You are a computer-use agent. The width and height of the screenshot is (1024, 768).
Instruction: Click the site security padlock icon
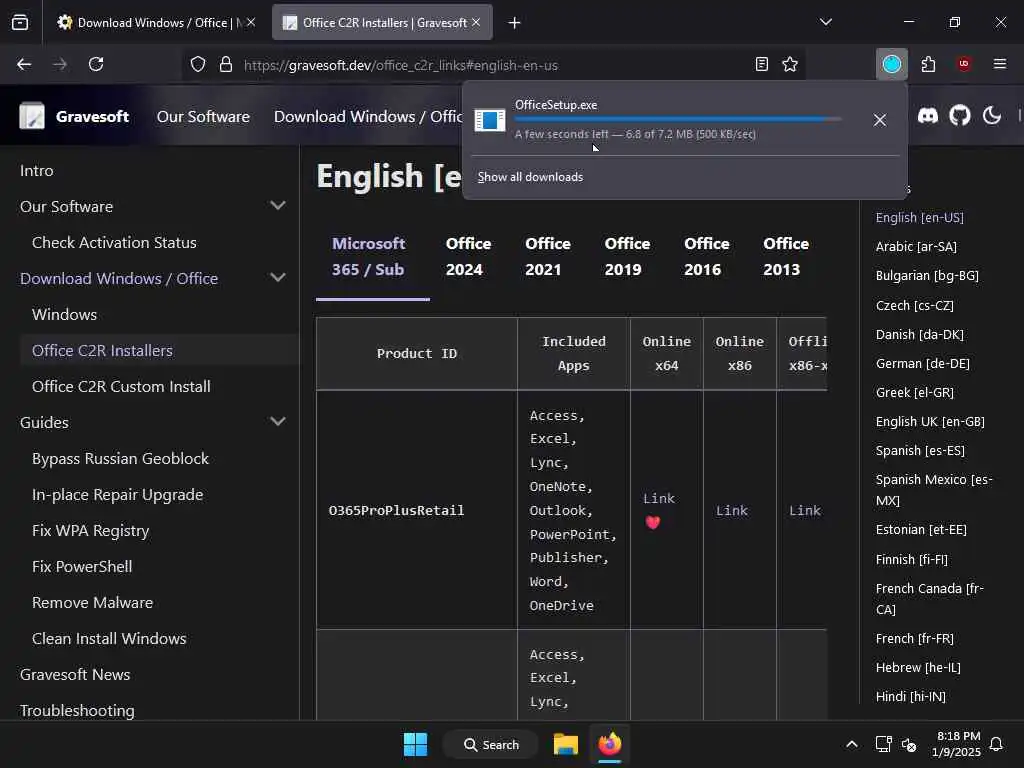coord(226,65)
